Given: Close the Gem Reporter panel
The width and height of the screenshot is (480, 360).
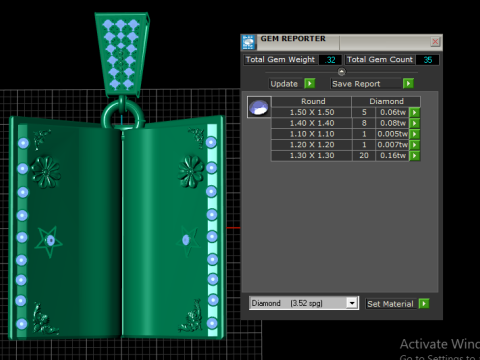Looking at the screenshot, I should click(435, 42).
